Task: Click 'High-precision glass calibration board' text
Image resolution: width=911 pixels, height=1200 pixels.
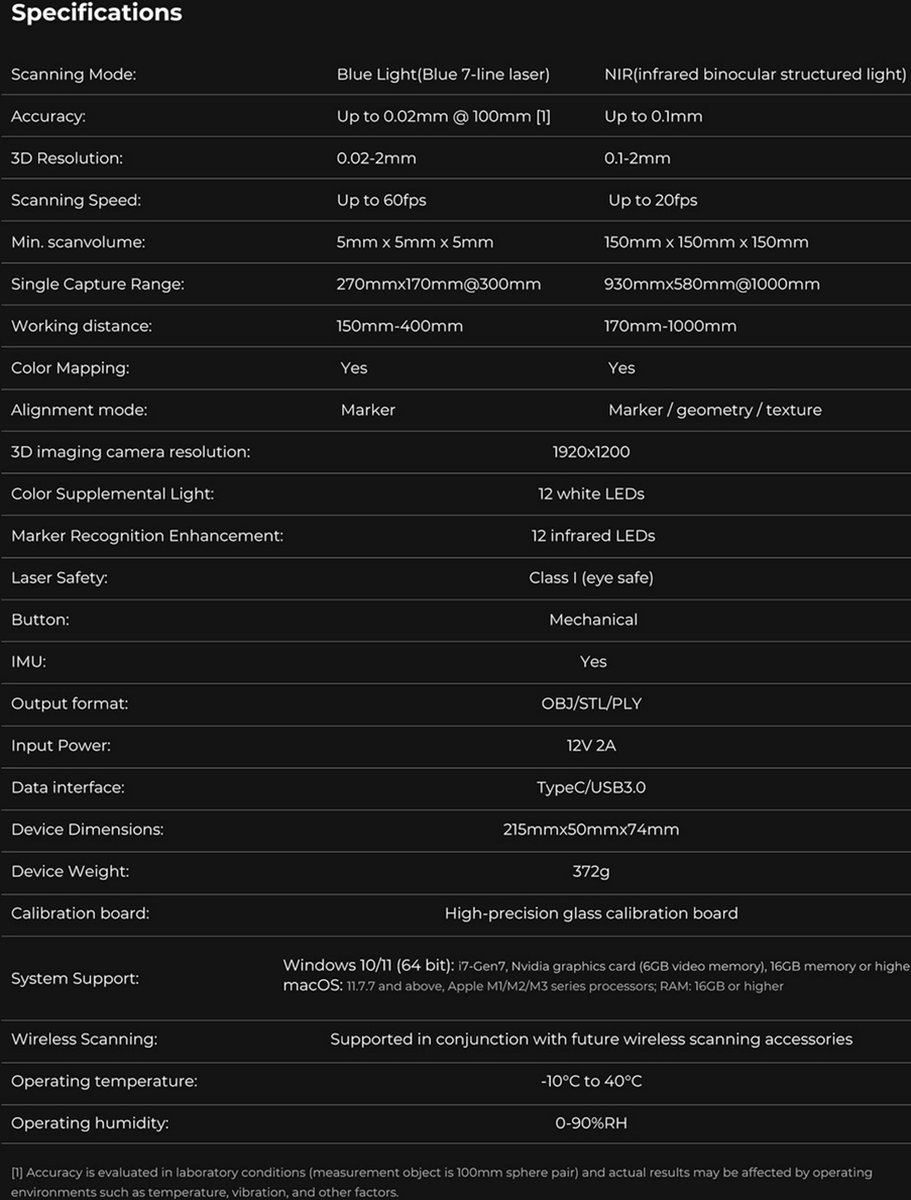Action: tap(591, 915)
